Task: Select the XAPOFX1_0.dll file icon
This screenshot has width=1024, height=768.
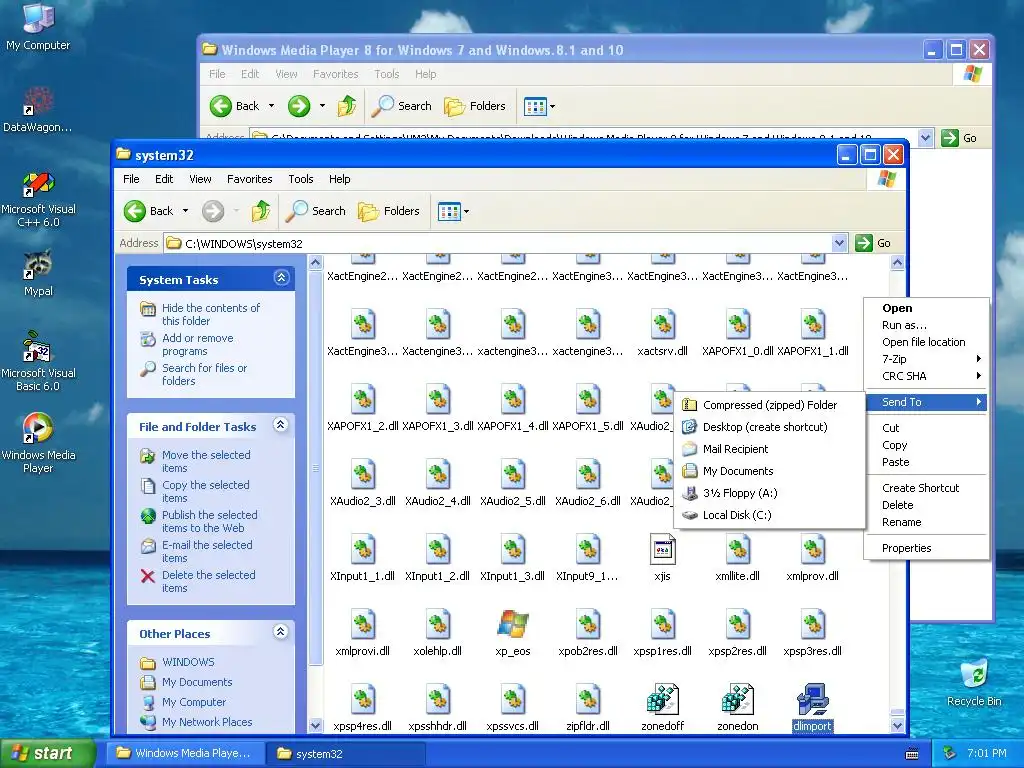Action: pos(737,324)
